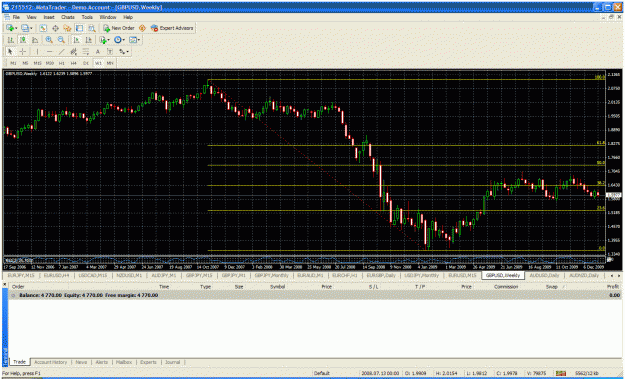625x379 pixels.
Task: Open the Indicators list dropdown
Action: pyautogui.click(x=104, y=40)
